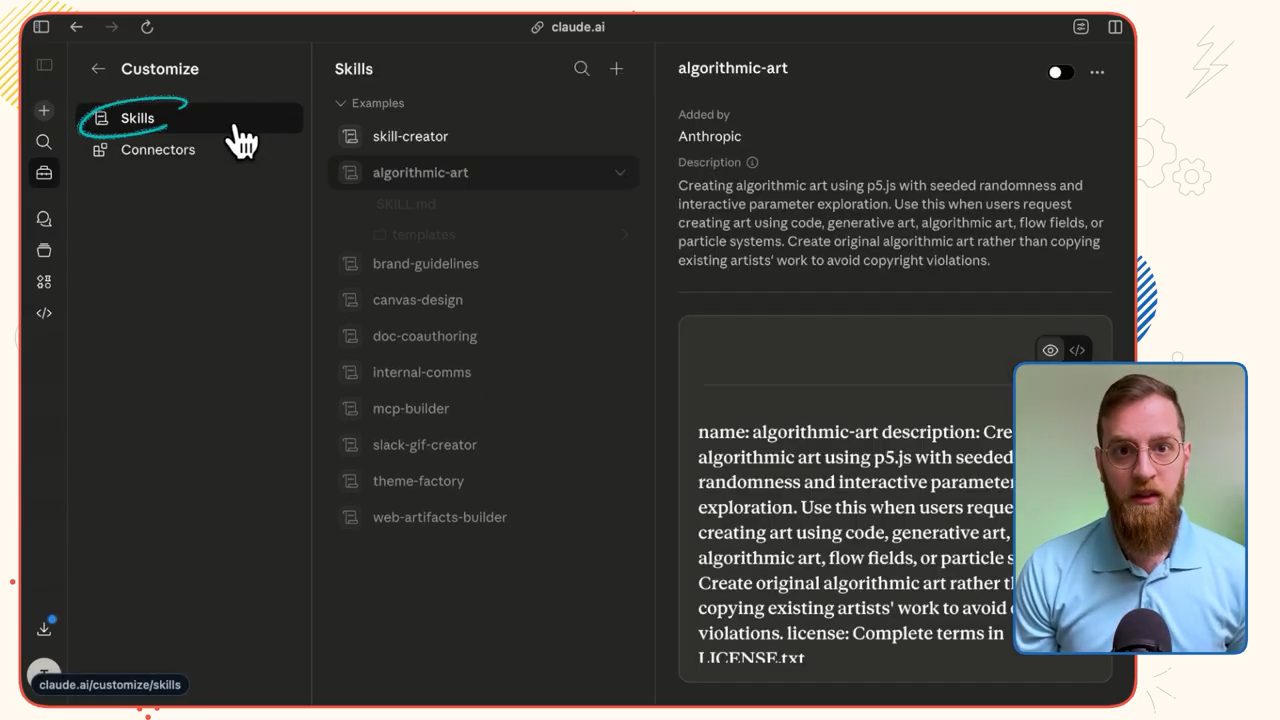Reload the claude.ai page
The width and height of the screenshot is (1280, 720).
pyautogui.click(x=147, y=27)
